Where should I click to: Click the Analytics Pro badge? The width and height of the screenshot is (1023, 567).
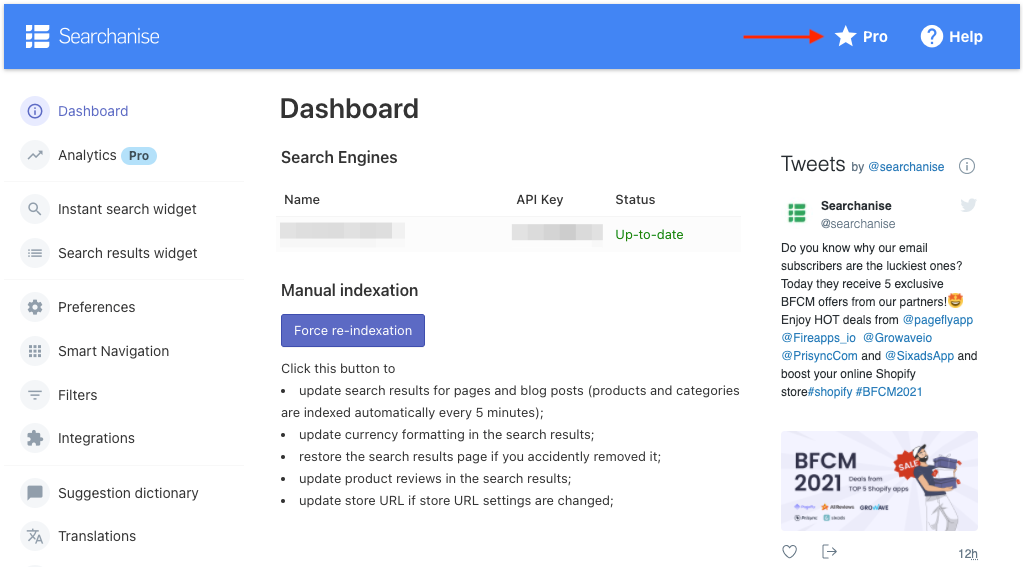pos(139,156)
